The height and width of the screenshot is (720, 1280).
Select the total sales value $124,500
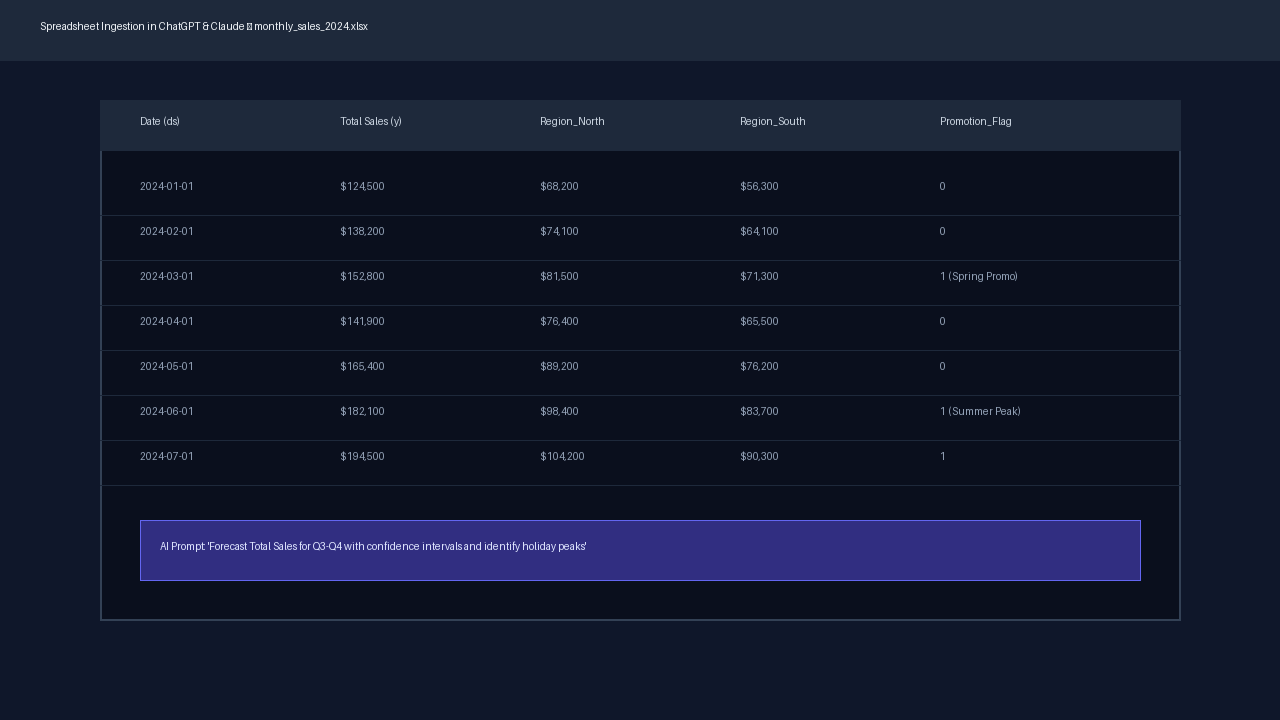362,186
